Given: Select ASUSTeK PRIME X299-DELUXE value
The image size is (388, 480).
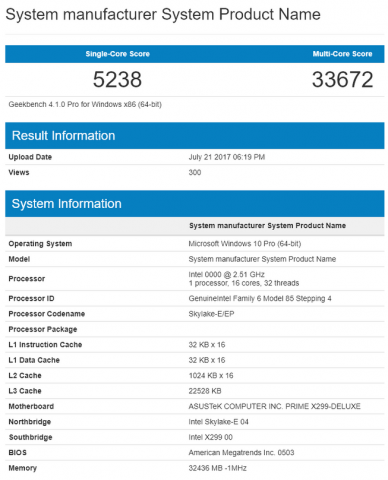Looking at the screenshot, I should pyautogui.click(x=274, y=406).
